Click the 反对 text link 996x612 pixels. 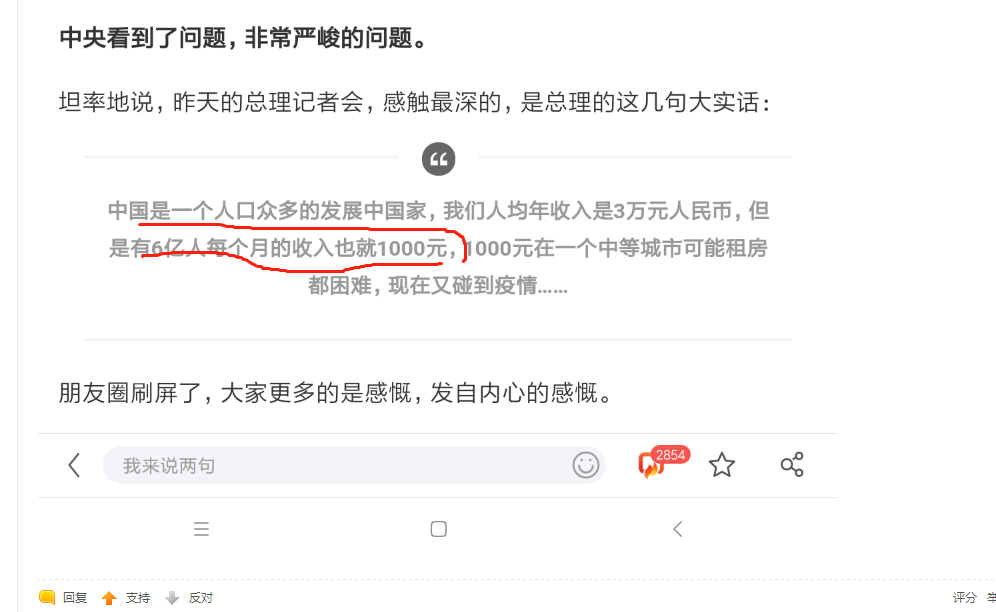pyautogui.click(x=201, y=598)
